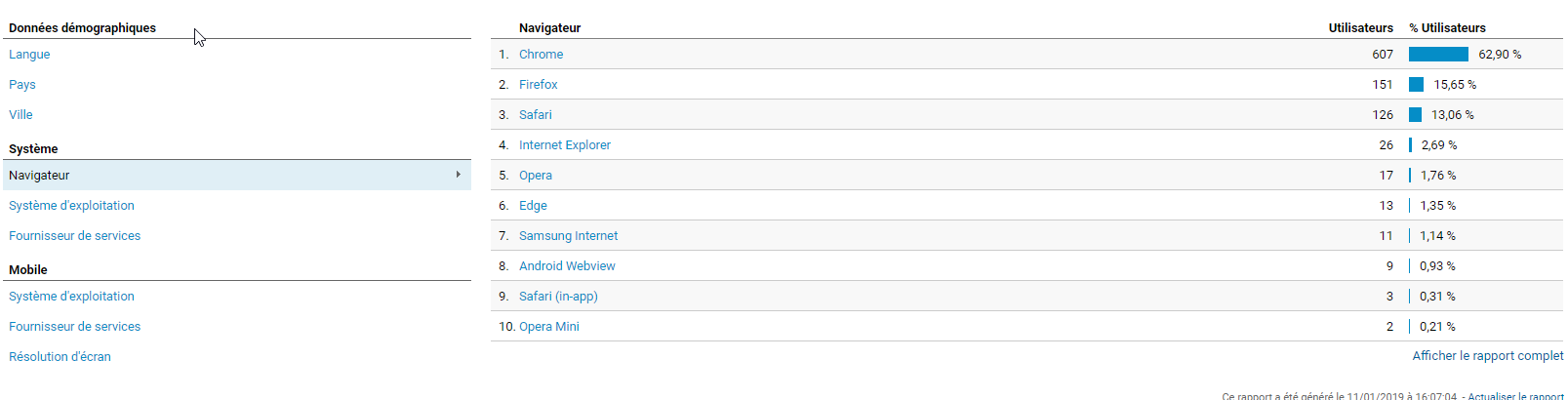Viewport: 1568px width, 400px height.
Task: Click the Opera Mini link
Action: pos(549,327)
